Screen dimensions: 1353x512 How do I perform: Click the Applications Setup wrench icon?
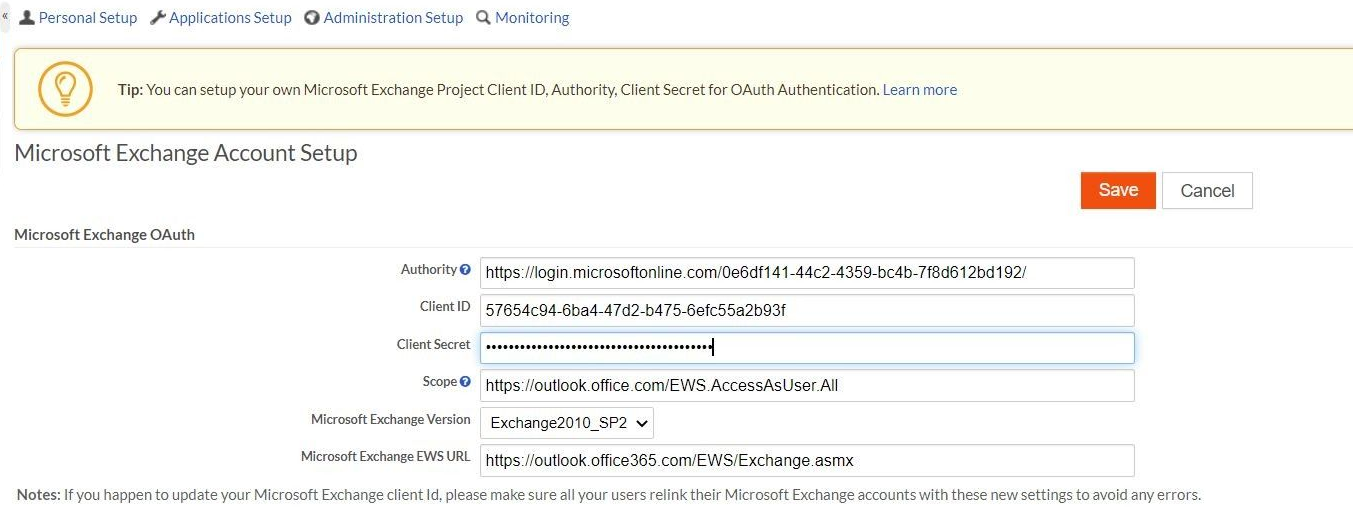[x=158, y=18]
